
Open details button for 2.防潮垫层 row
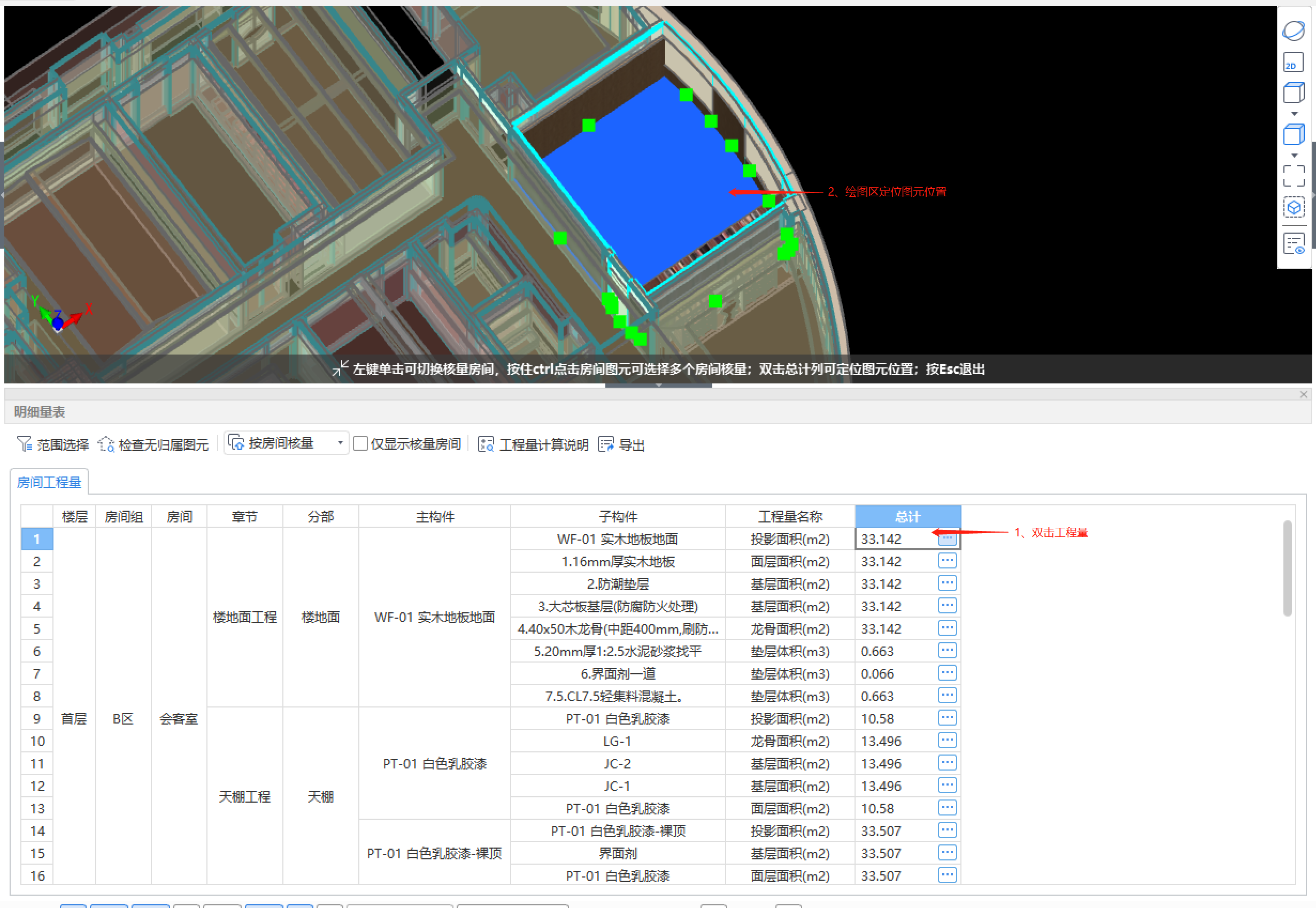[x=948, y=583]
